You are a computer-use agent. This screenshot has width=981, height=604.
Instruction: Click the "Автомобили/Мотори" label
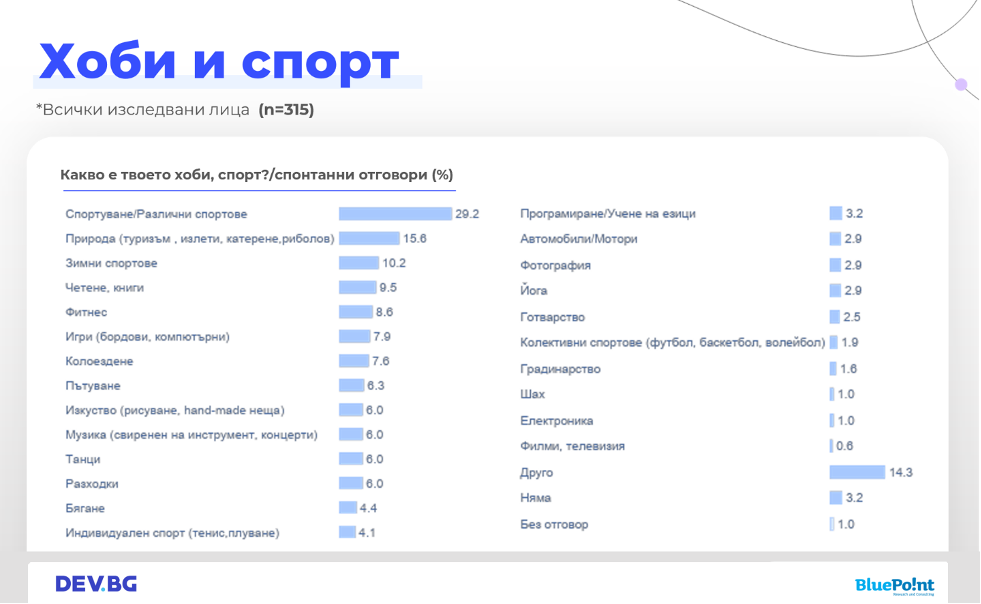tap(578, 239)
